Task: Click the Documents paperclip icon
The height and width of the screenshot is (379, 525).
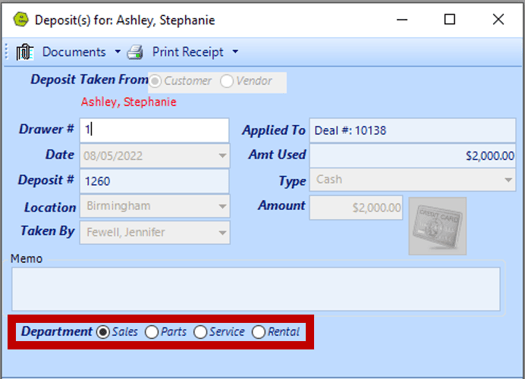Action: point(25,52)
